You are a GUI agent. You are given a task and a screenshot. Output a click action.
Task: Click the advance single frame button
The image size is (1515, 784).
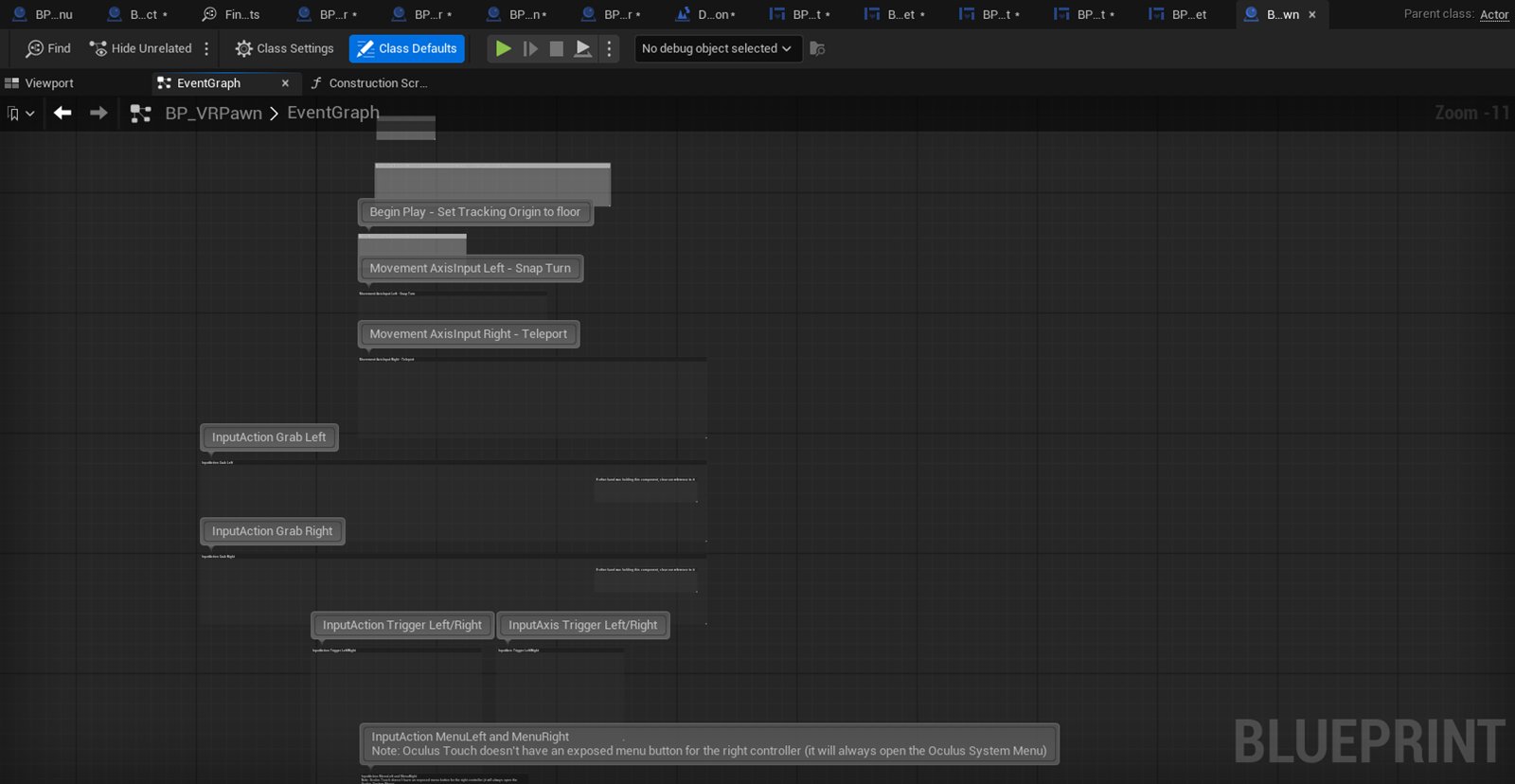(x=530, y=48)
